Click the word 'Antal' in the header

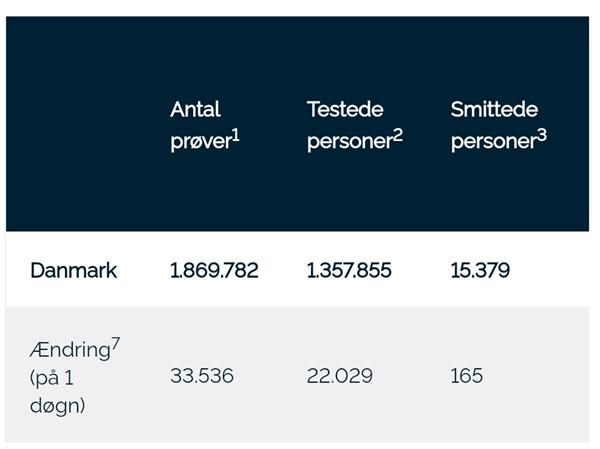(x=196, y=109)
